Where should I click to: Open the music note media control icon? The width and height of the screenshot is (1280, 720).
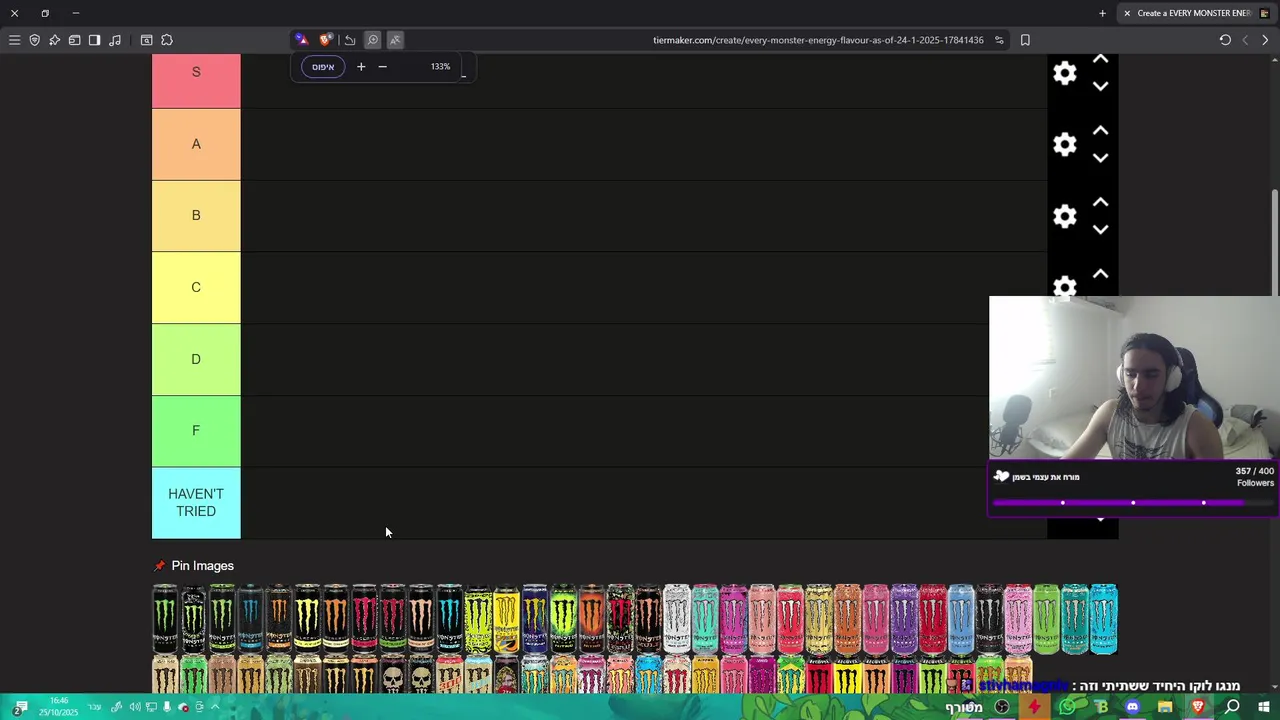pos(115,40)
